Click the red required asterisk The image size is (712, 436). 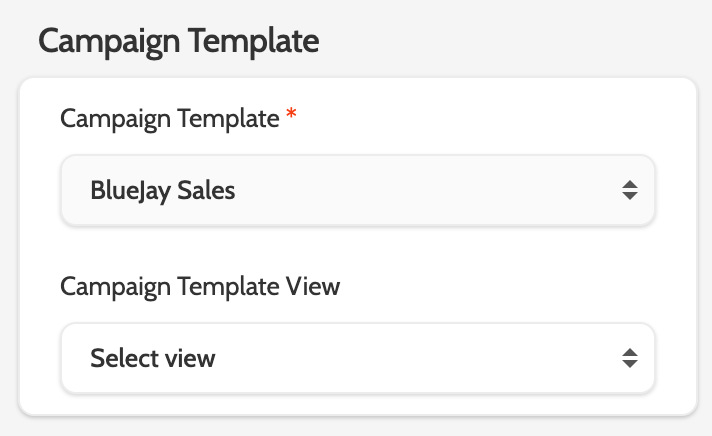click(x=291, y=117)
